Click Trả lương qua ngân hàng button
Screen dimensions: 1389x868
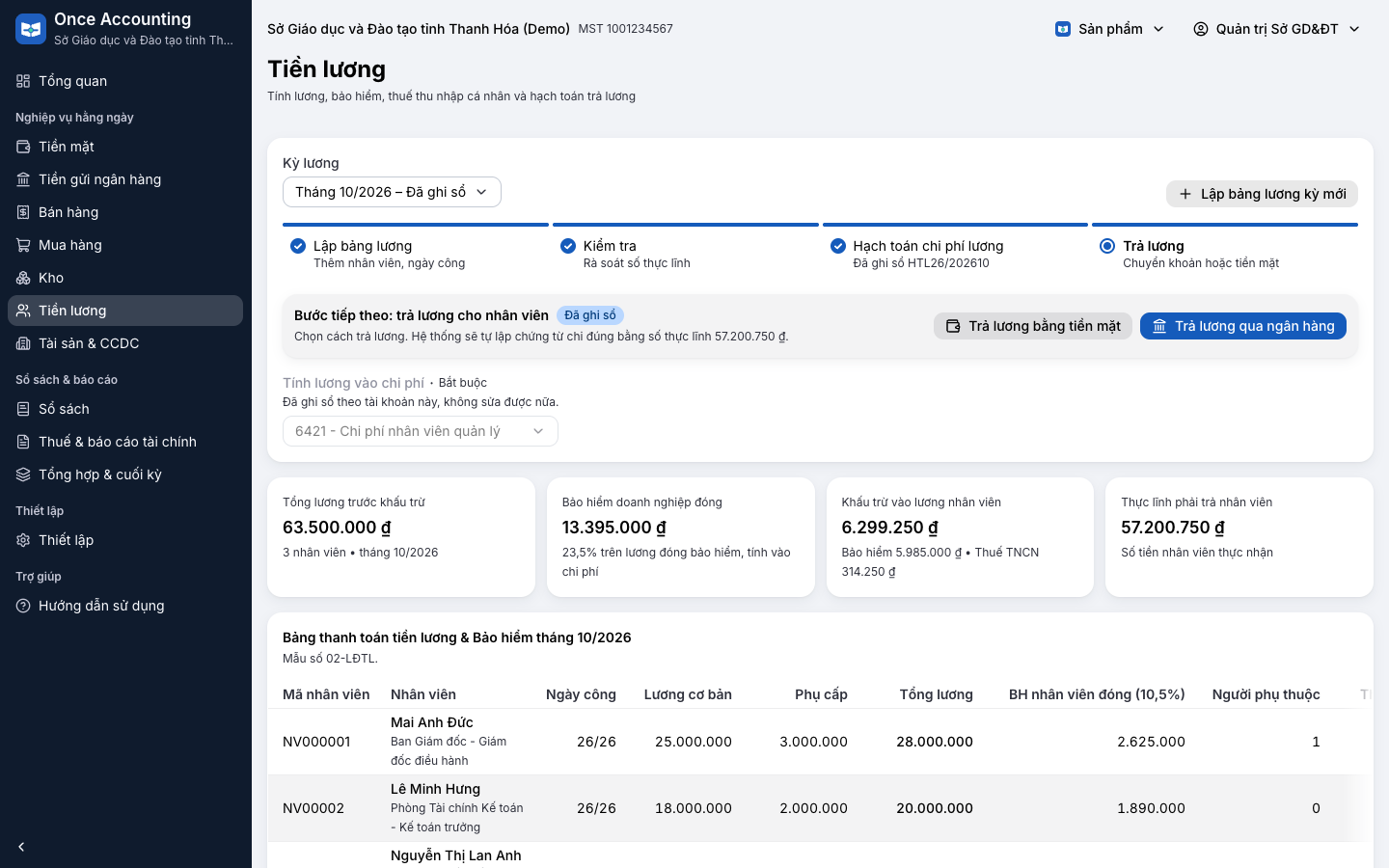click(x=1243, y=326)
